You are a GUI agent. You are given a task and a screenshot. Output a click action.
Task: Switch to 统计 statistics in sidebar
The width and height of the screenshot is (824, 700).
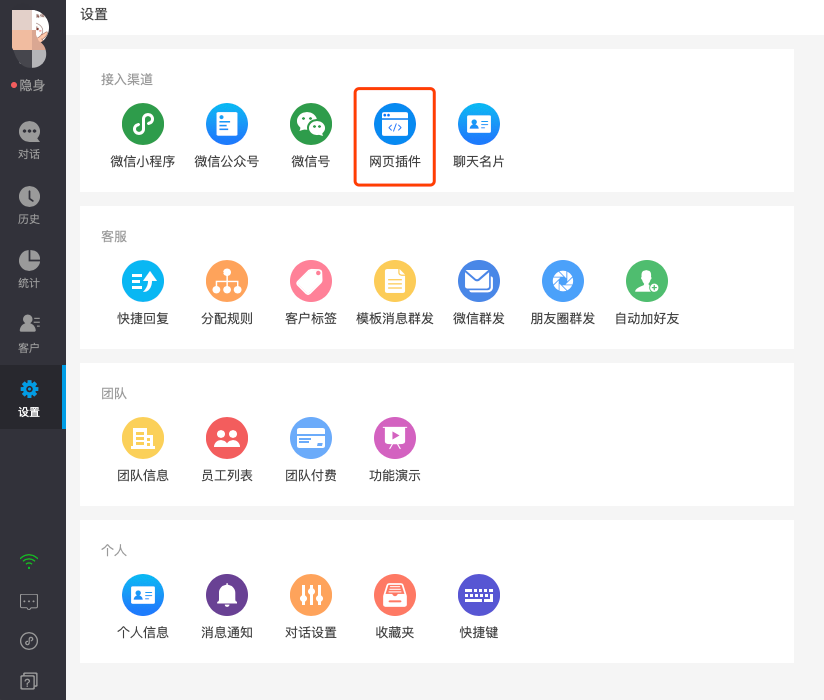(29, 270)
